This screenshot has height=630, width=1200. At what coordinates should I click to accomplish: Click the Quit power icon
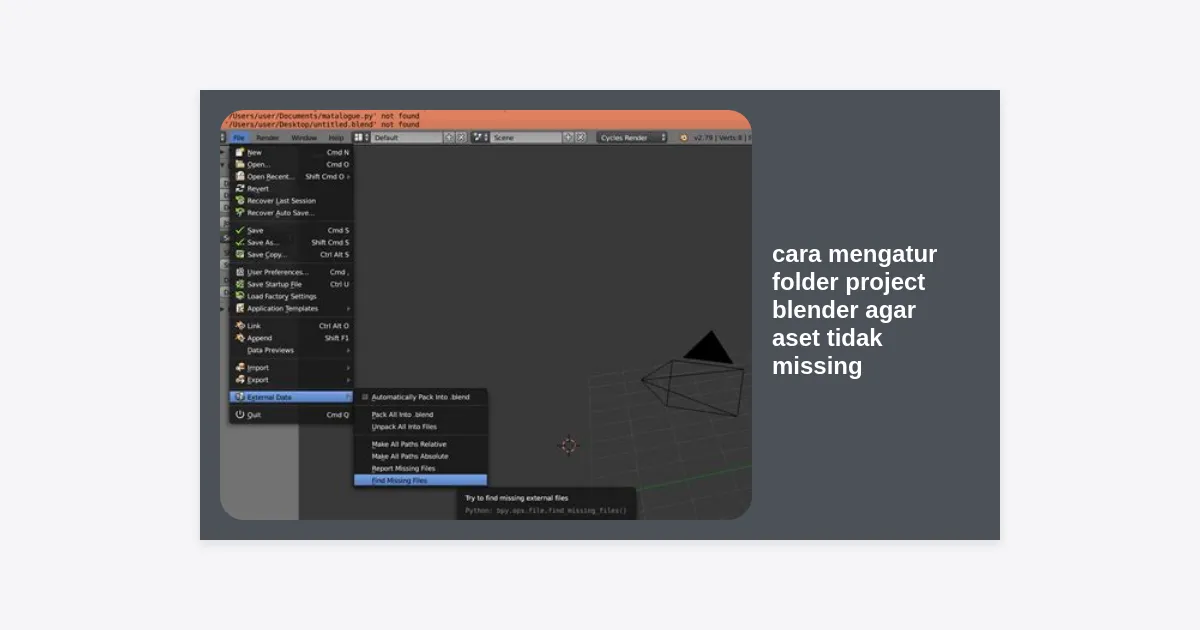click(240, 415)
